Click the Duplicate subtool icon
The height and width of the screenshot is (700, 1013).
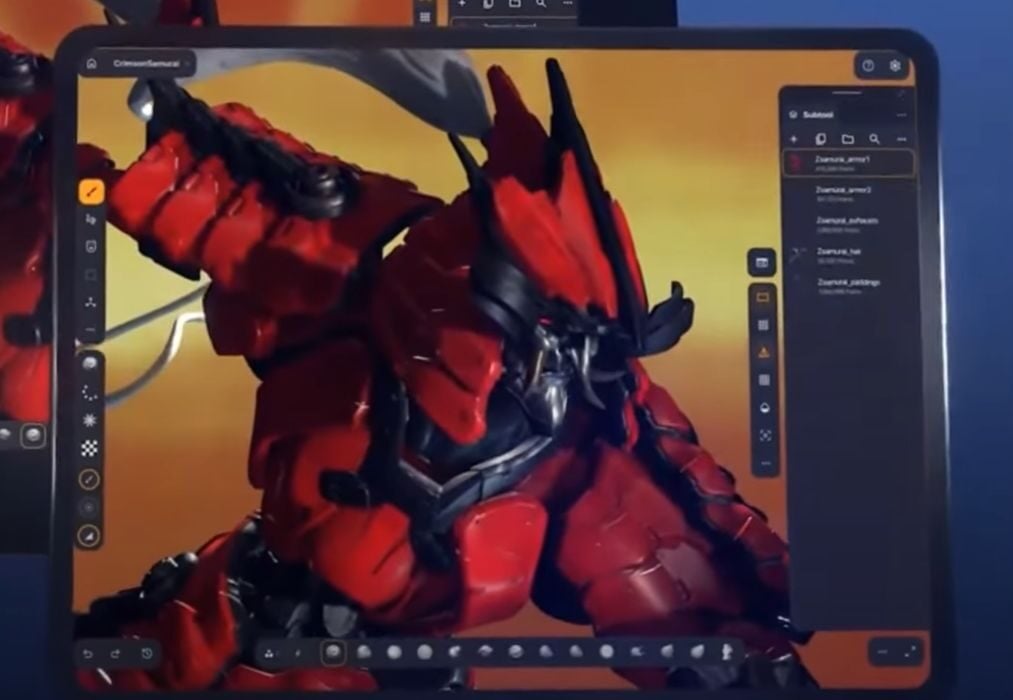click(821, 139)
